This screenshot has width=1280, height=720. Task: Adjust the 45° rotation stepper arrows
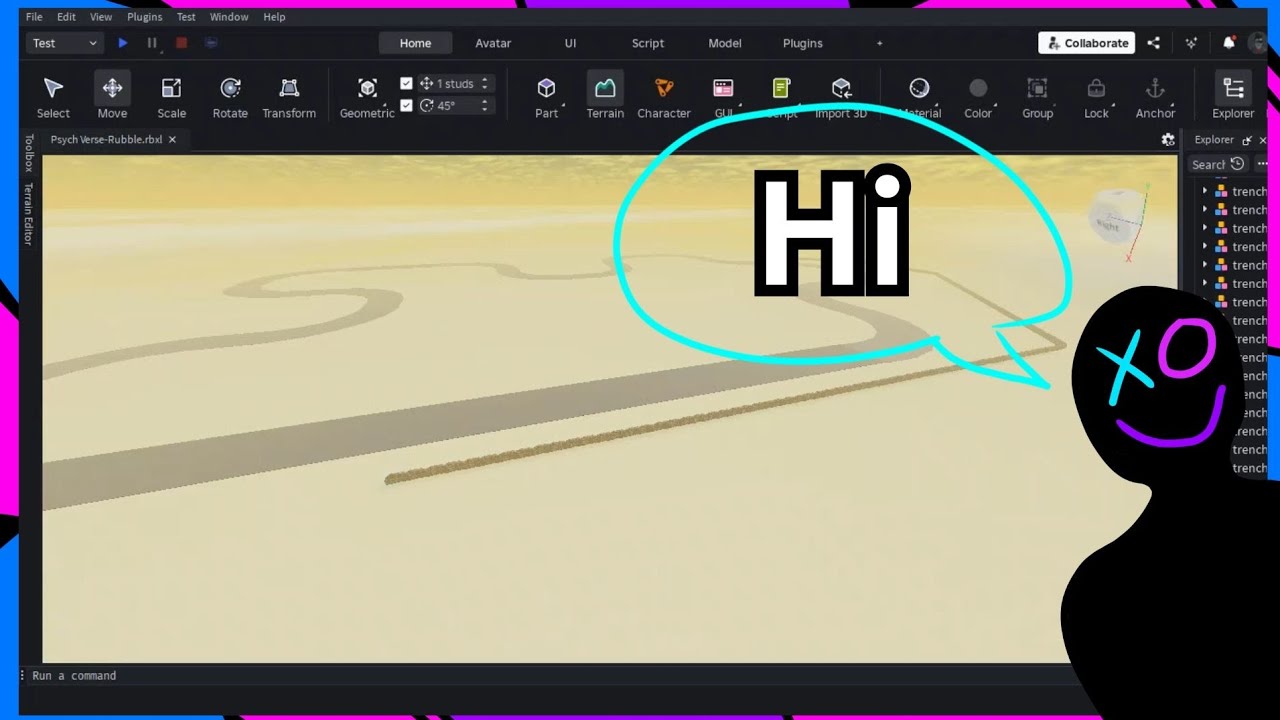[485, 105]
